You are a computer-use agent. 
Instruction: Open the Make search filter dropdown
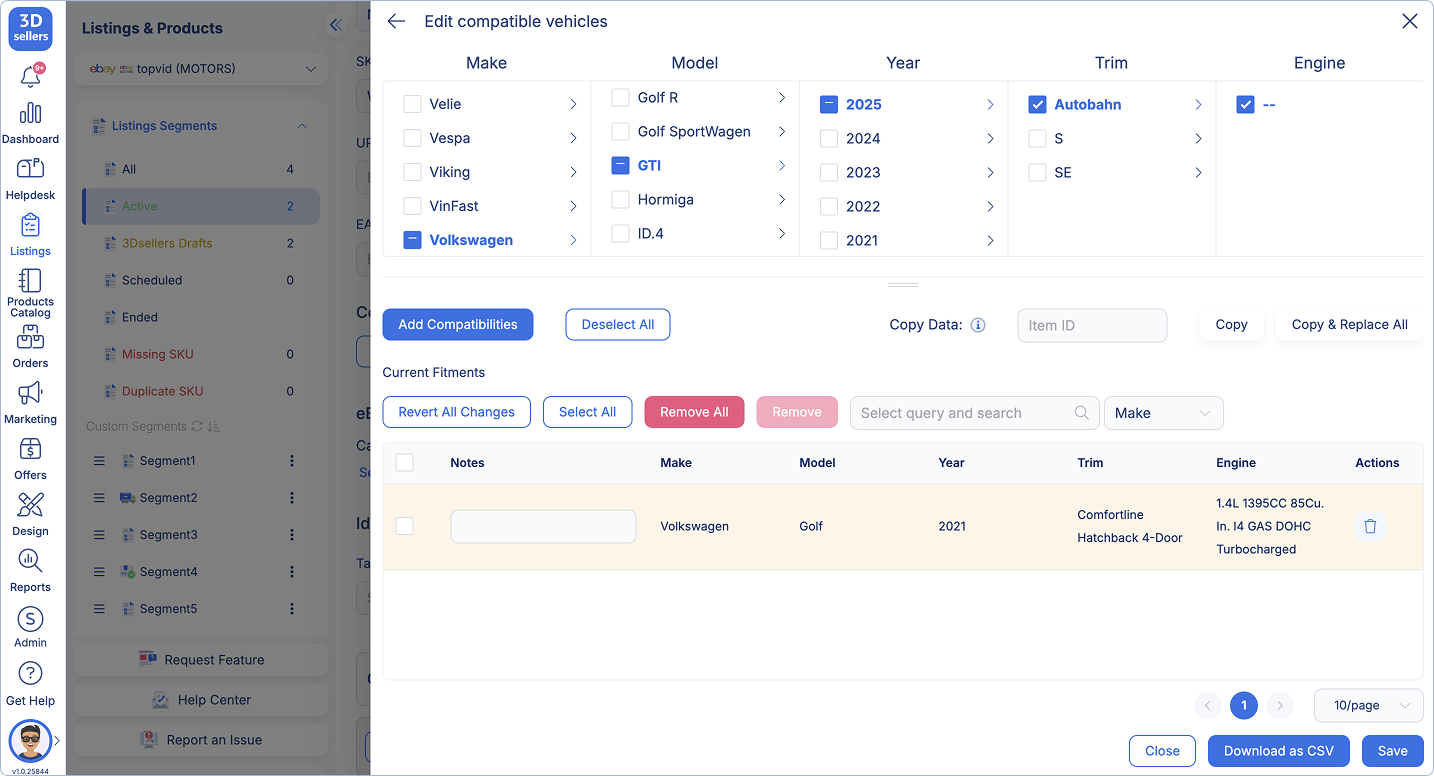pos(1163,413)
